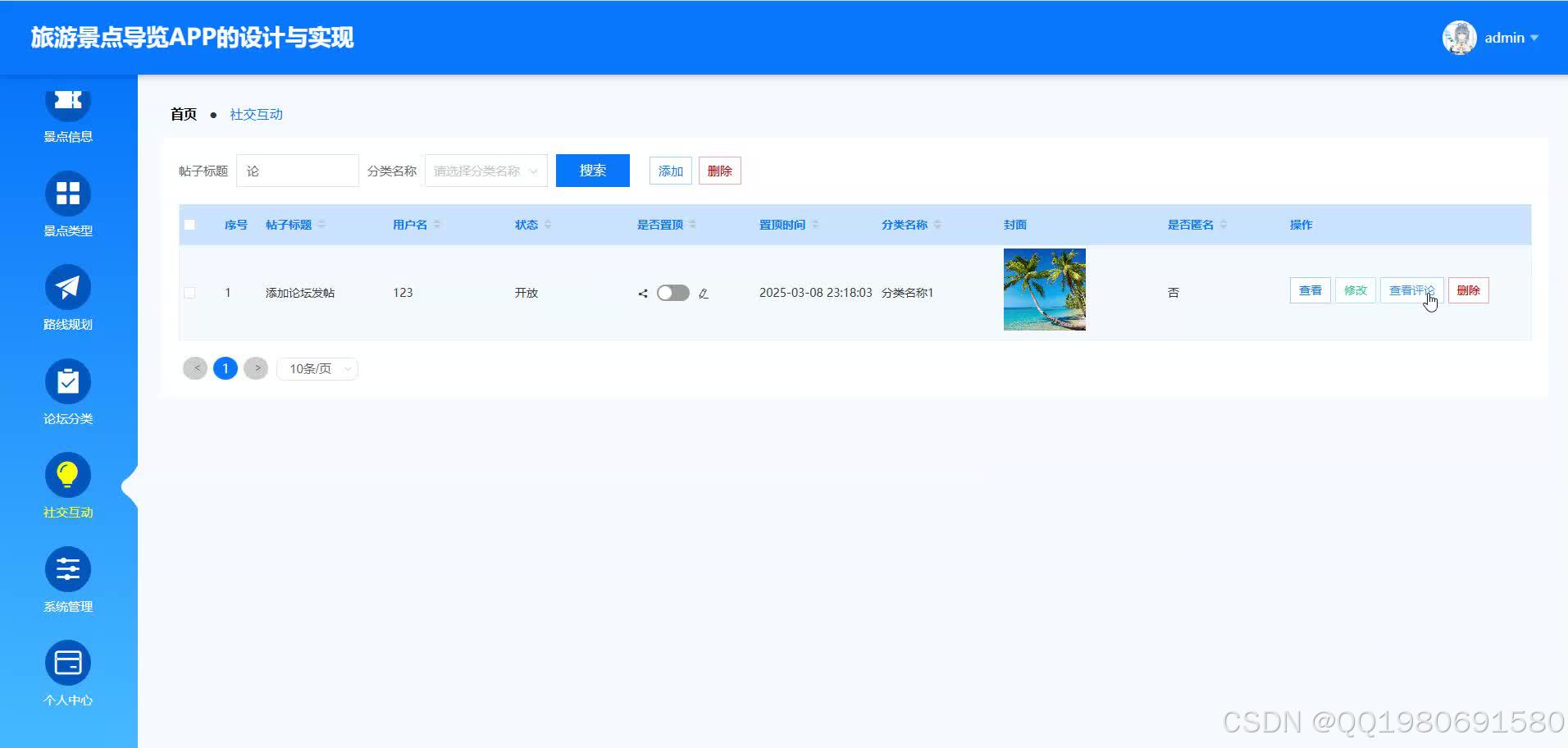The width and height of the screenshot is (1568, 748).
Task: Check the select-all checkbox in table header
Action: pos(189,224)
